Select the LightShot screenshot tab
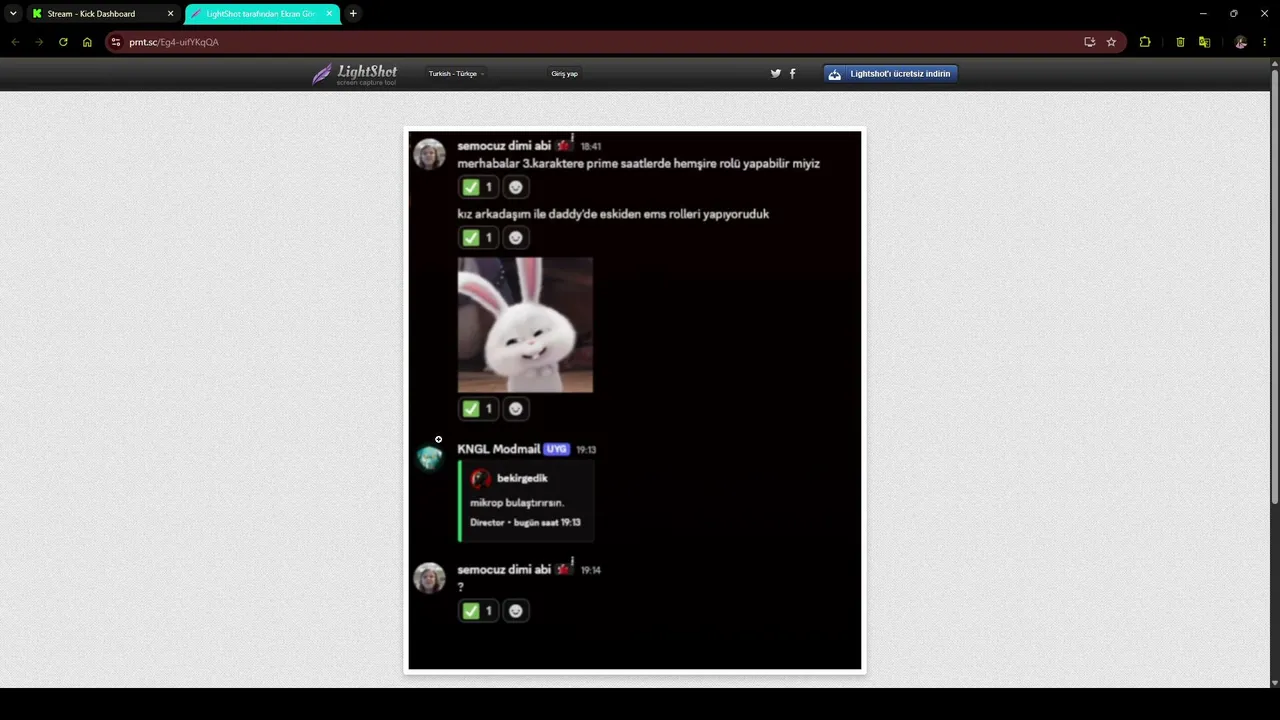Image resolution: width=1280 pixels, height=720 pixels. [x=263, y=14]
